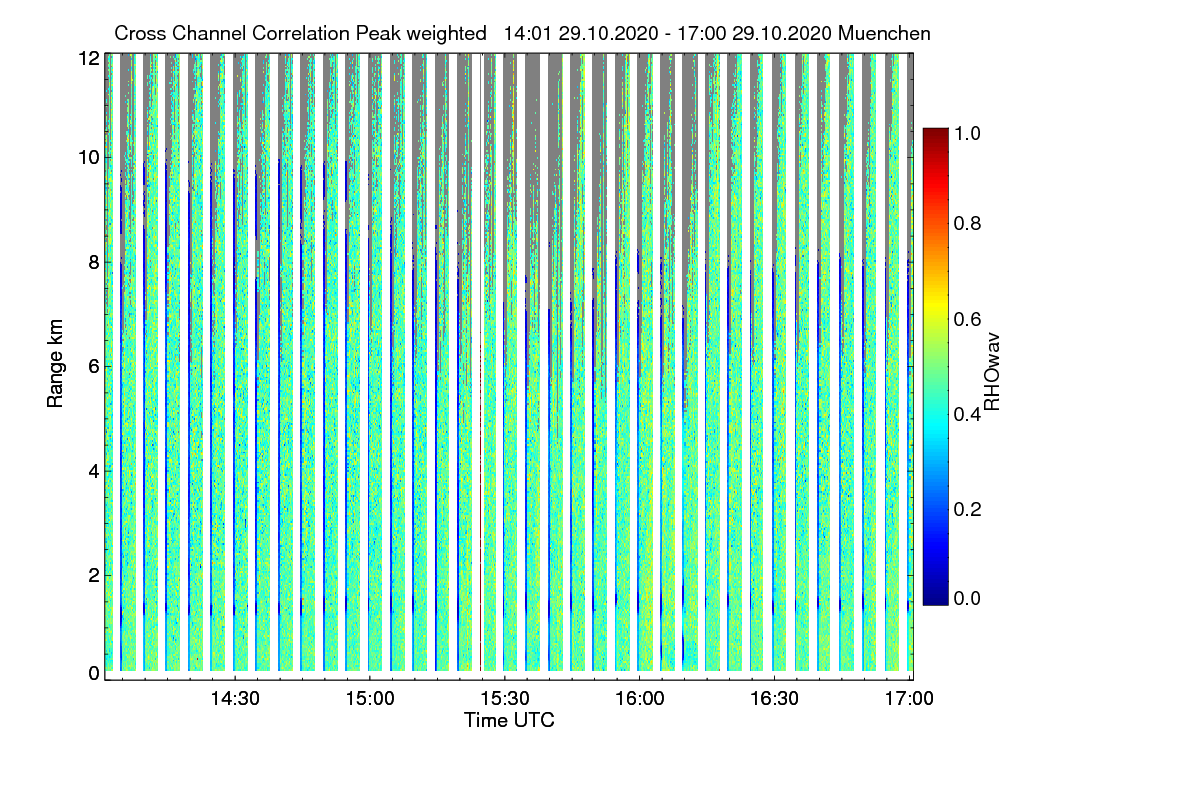Click the y-axis tick label 0

tap(94, 673)
